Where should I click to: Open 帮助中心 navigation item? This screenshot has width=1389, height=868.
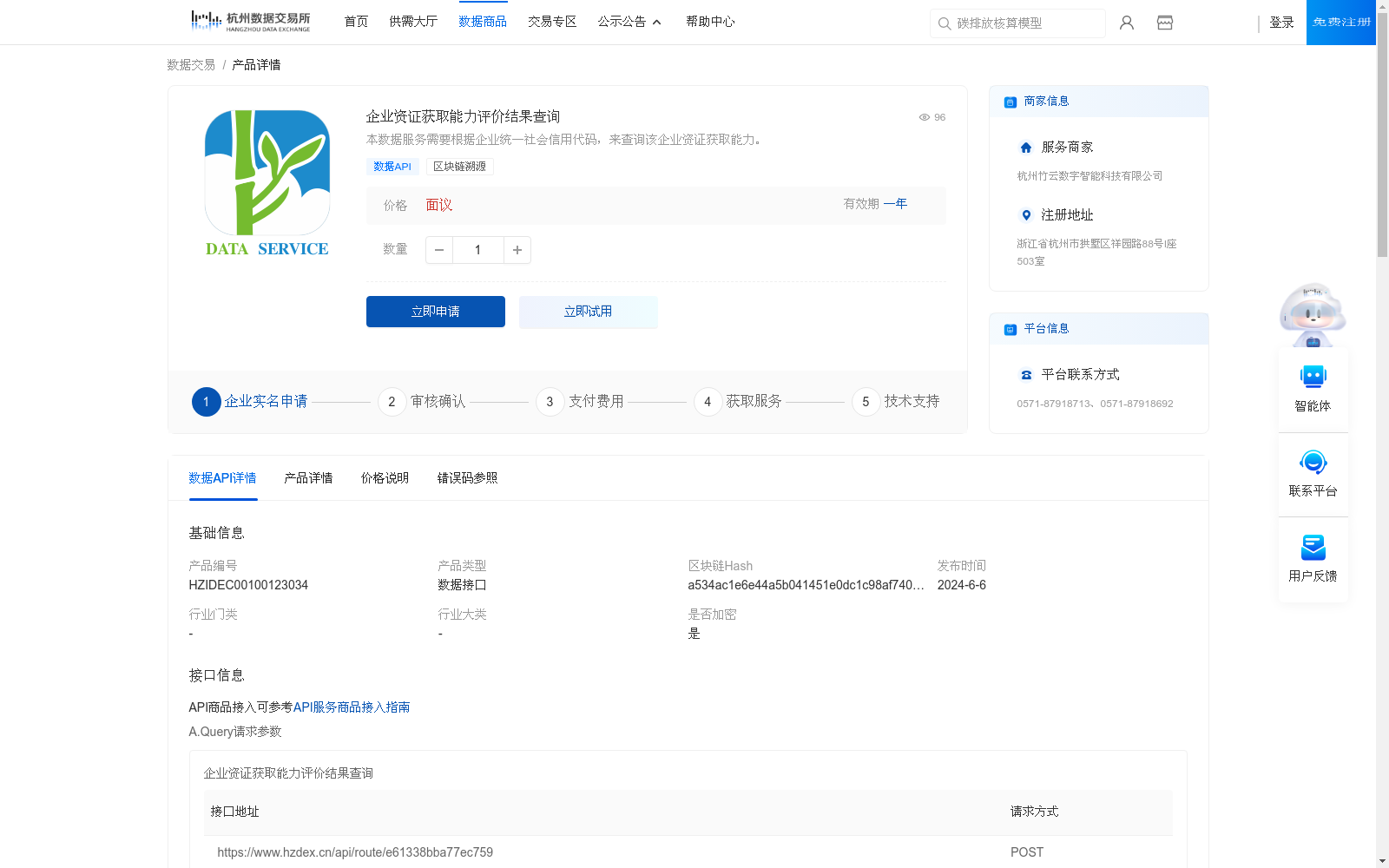[x=710, y=22]
